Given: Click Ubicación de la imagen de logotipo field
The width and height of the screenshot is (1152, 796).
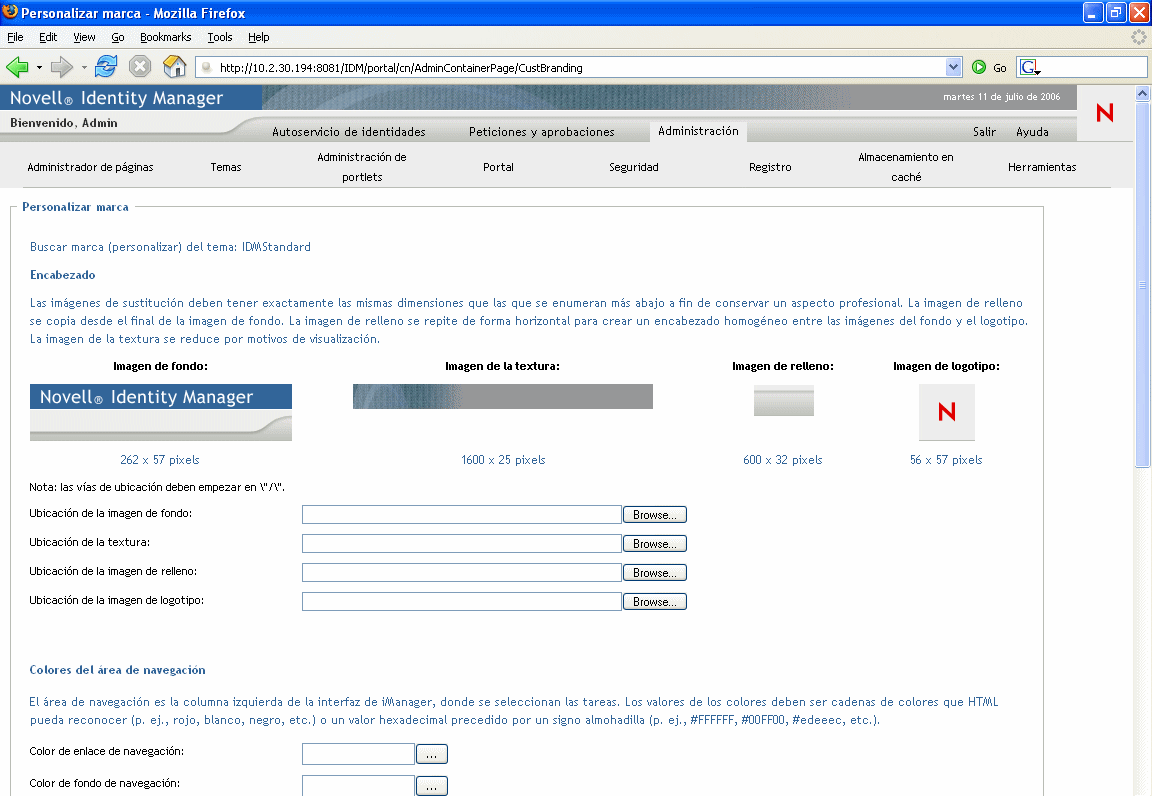Looking at the screenshot, I should point(461,601).
